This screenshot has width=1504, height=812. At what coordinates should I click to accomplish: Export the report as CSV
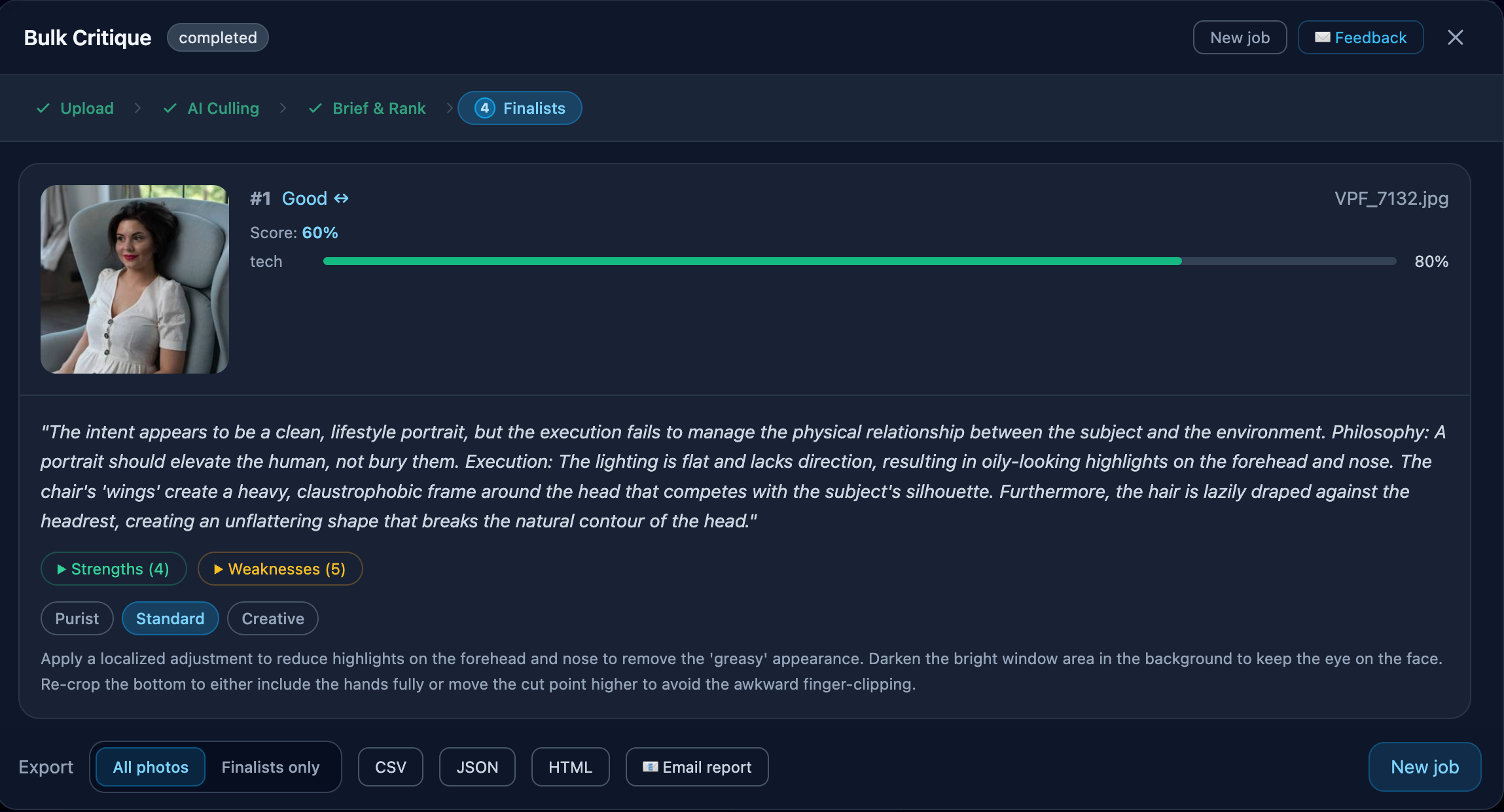[390, 766]
